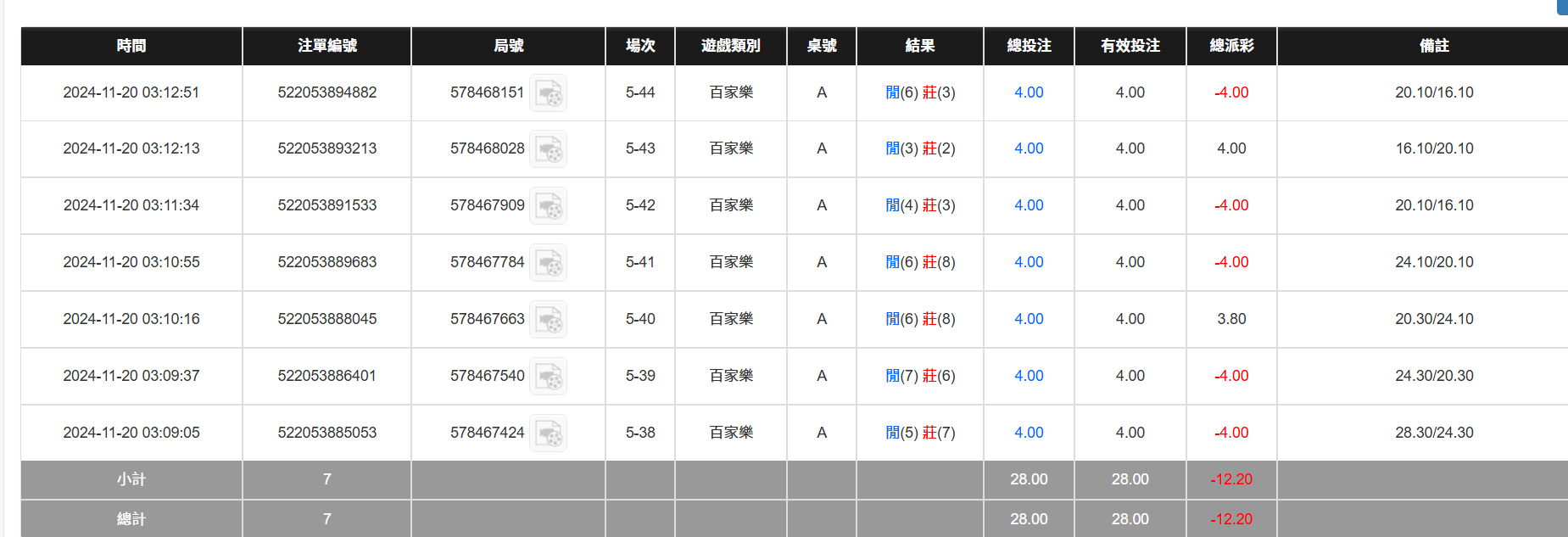Click the blue 4.00 bet link in row 5-43

[1029, 148]
